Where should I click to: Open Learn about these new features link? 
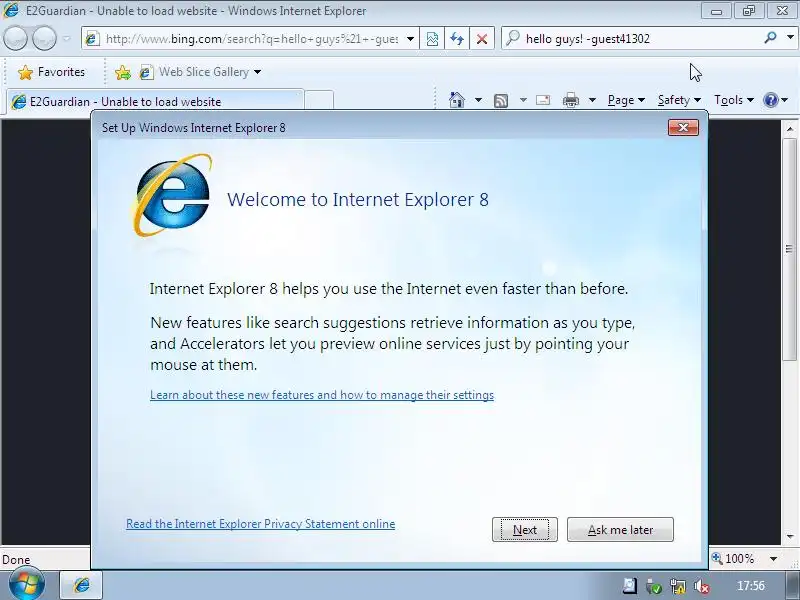click(322, 395)
